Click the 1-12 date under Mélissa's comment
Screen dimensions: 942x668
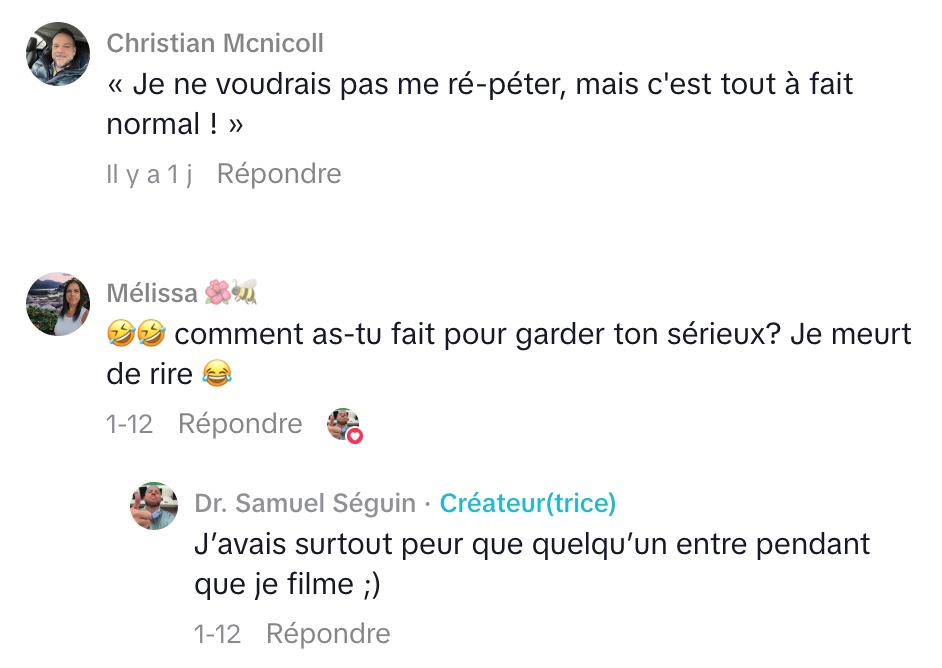[x=129, y=424]
